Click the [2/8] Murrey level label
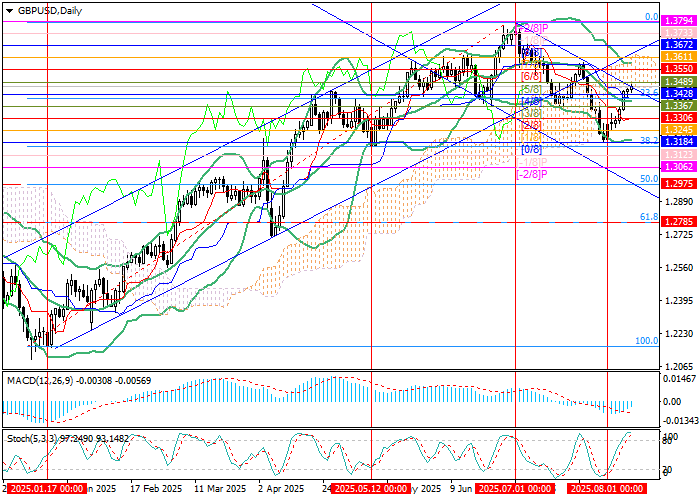 coord(531,125)
